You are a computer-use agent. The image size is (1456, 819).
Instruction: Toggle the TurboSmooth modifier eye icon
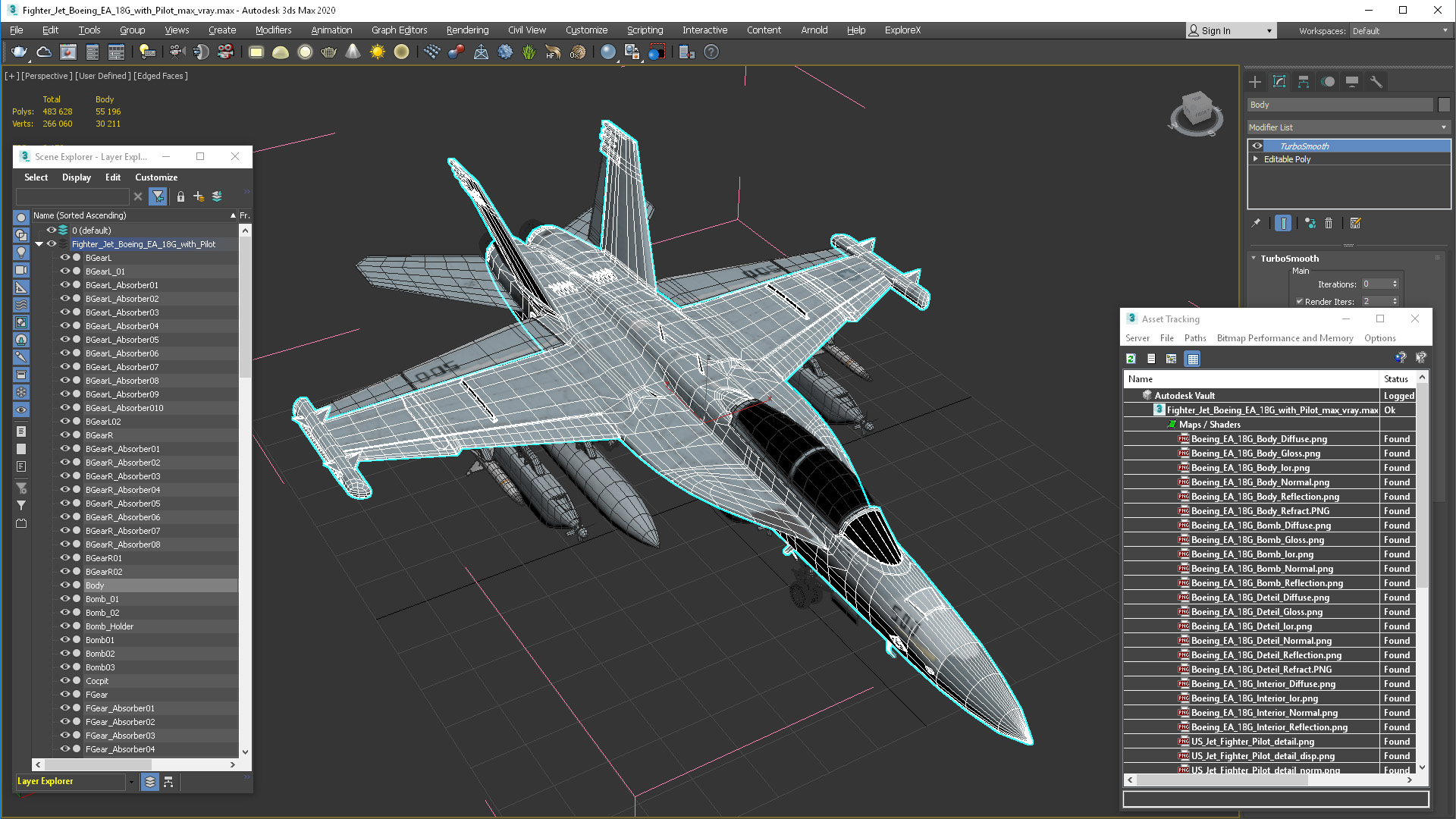[1257, 146]
